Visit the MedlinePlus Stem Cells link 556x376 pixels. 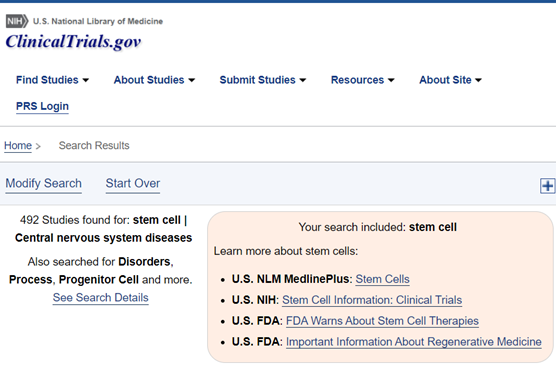click(383, 280)
